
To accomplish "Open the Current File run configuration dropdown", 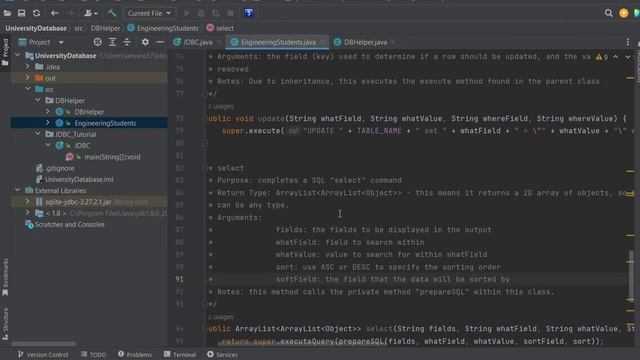I will [149, 13].
